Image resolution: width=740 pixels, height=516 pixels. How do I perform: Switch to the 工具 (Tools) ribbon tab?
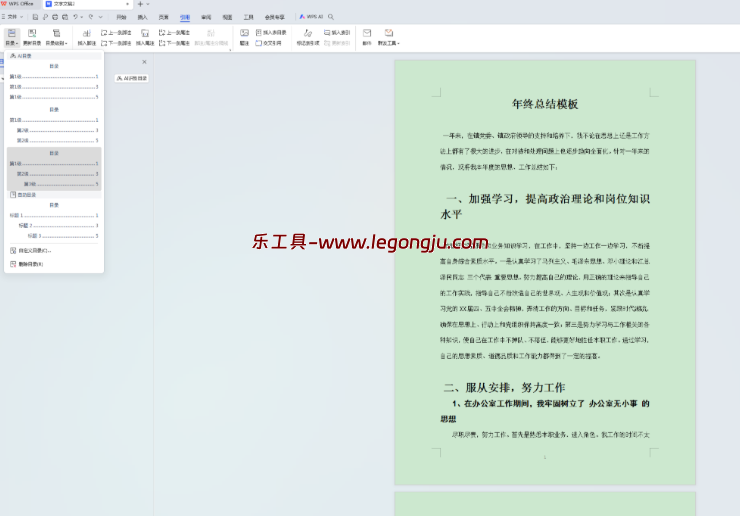tap(249, 17)
